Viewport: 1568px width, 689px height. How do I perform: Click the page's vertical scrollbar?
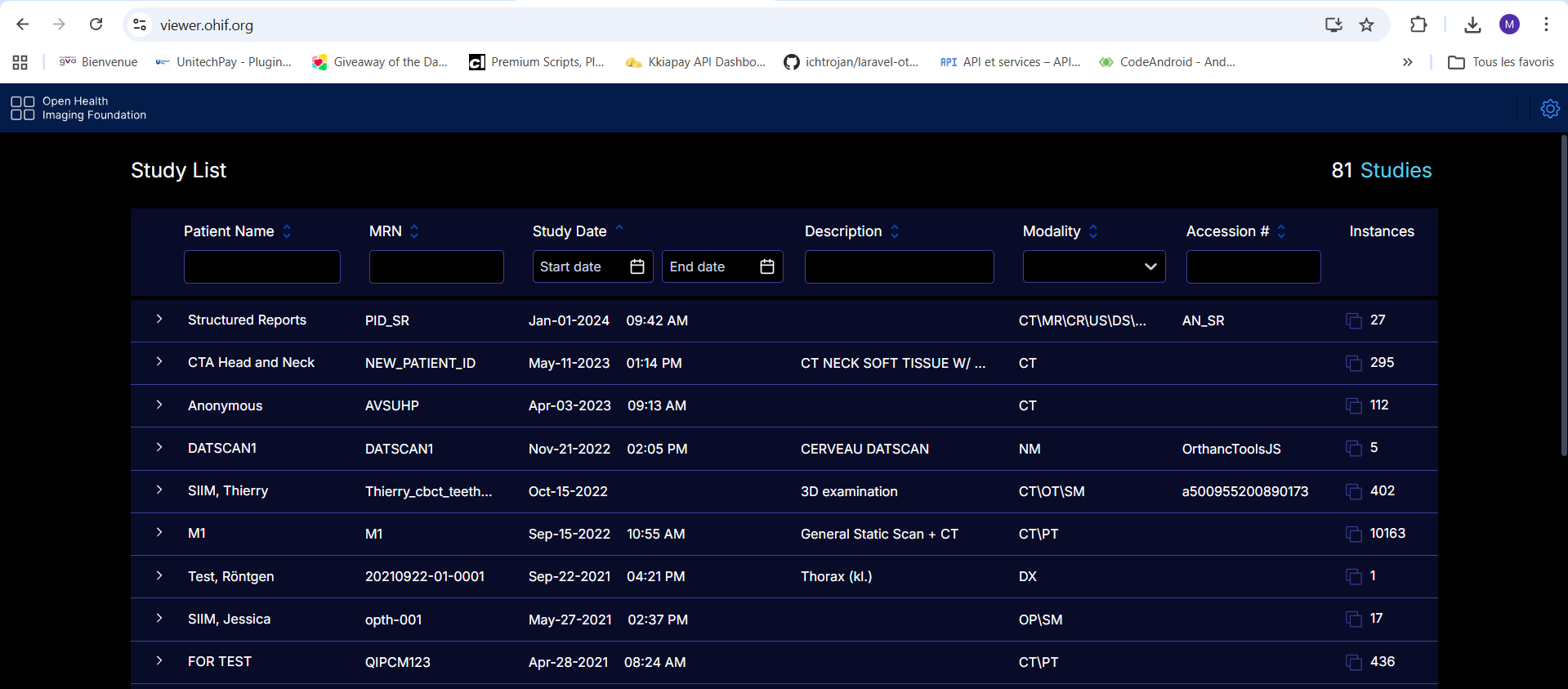pos(1563,294)
